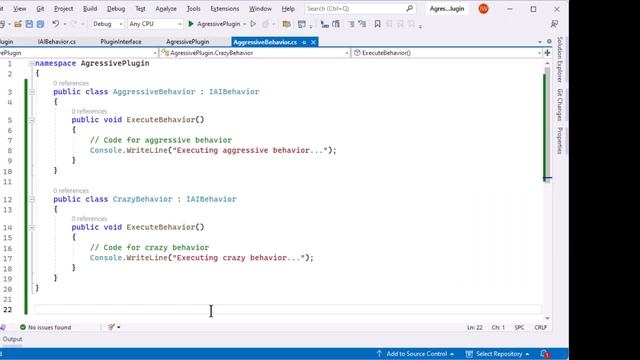
Task: Collapse AggressiveBehavior's ExecuteBehavior method outline
Action: pyautogui.click(x=31, y=120)
